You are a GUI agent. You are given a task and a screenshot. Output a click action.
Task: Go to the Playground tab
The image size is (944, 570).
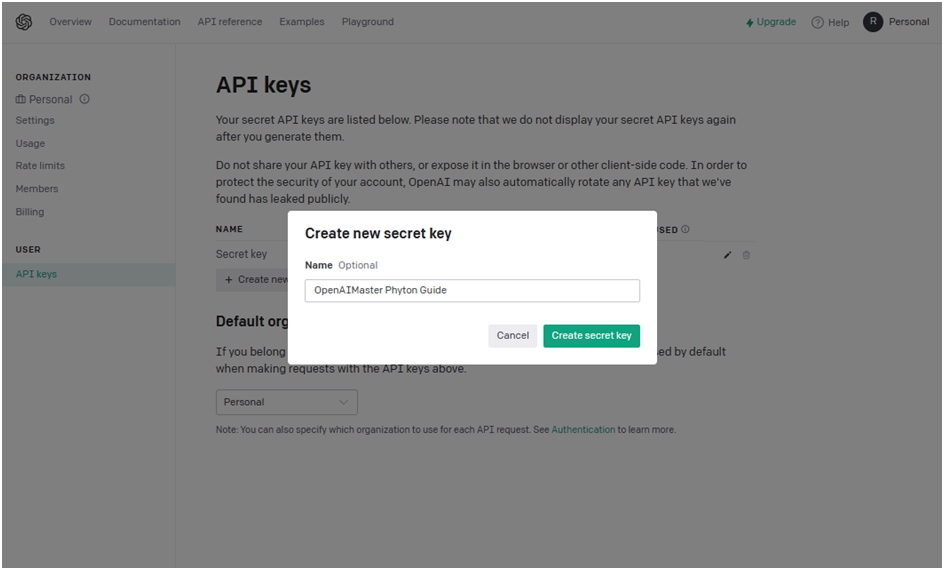coord(368,22)
